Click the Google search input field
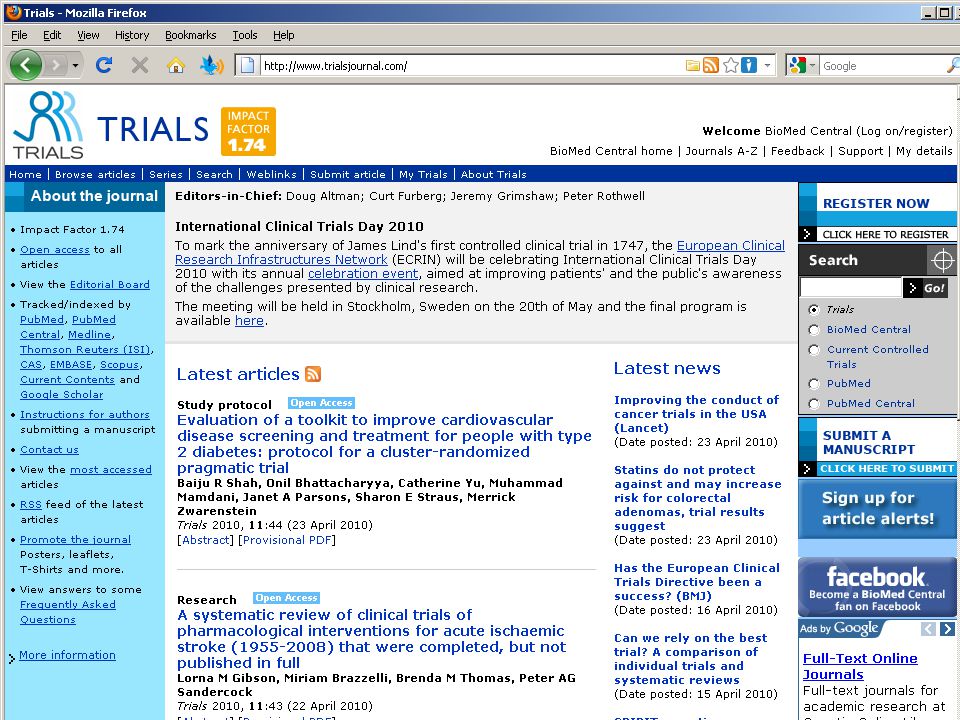Viewport: 960px width, 720px height. 882,66
